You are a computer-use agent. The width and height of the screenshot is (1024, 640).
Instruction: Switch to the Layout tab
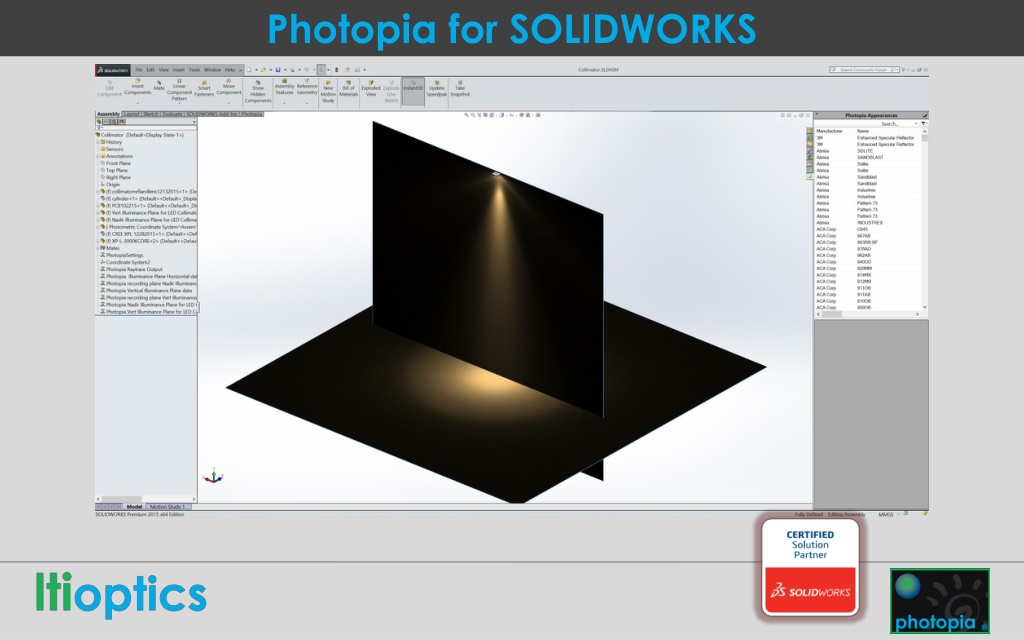(x=132, y=114)
